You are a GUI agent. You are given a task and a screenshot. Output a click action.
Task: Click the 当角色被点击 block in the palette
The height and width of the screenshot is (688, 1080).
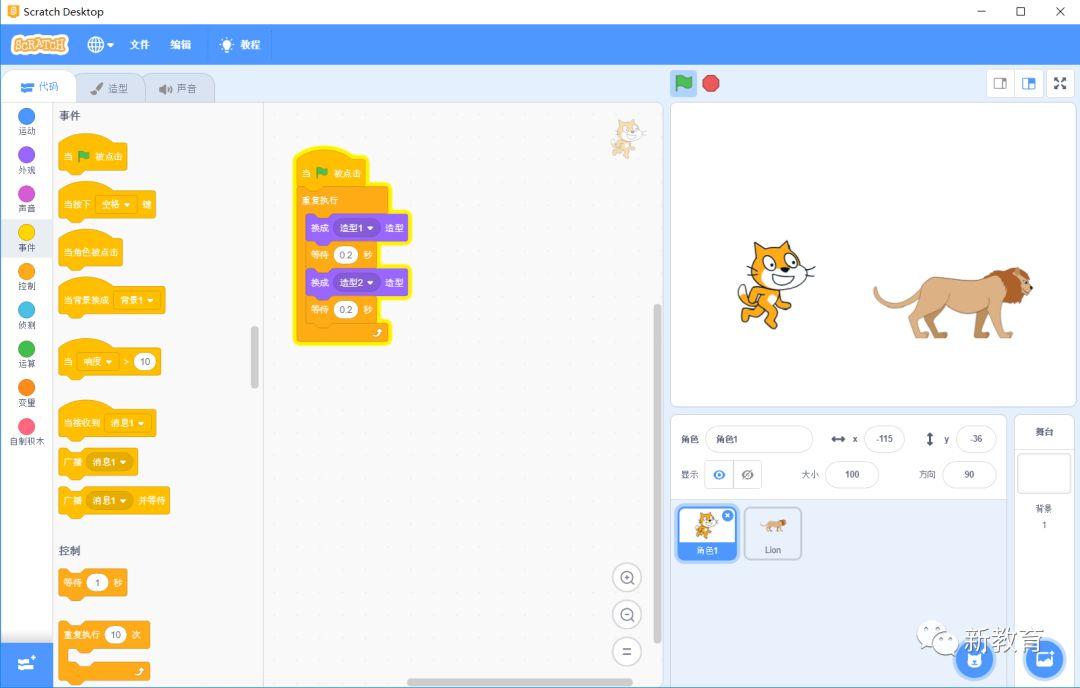[91, 248]
